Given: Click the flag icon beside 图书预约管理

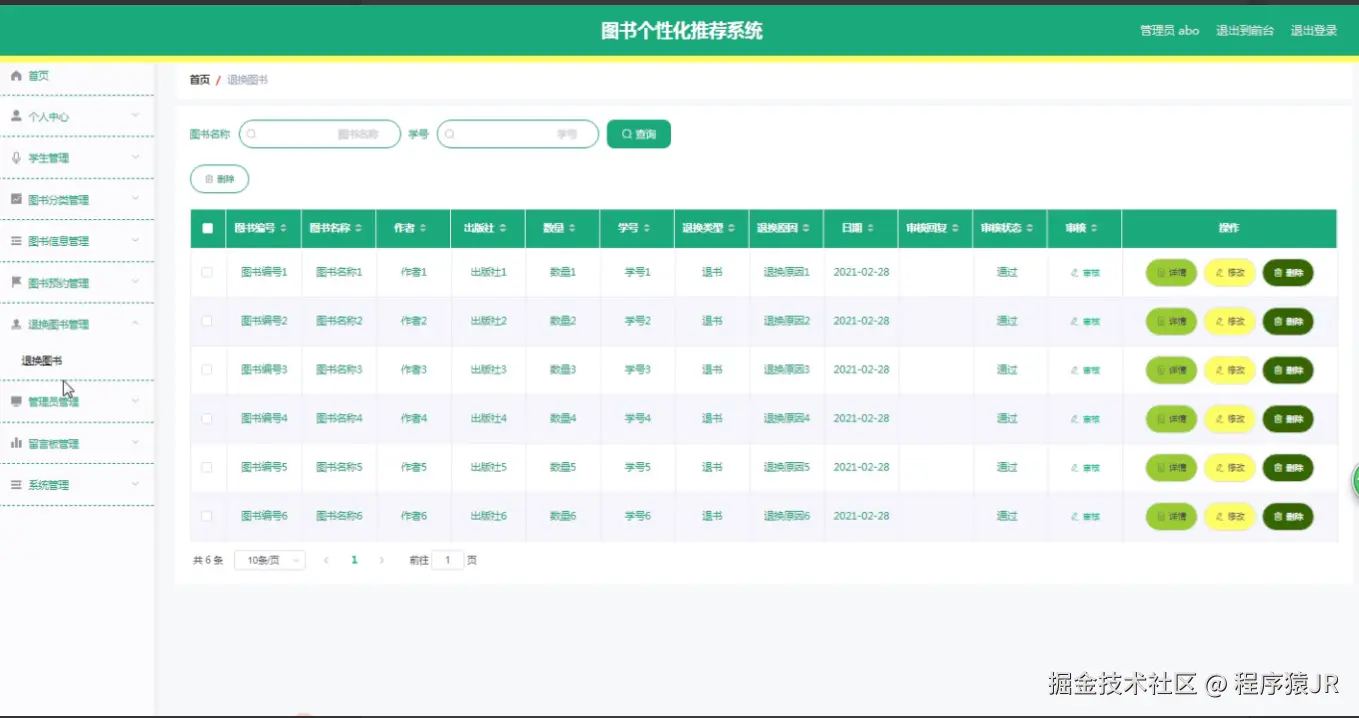Looking at the screenshot, I should (16, 282).
